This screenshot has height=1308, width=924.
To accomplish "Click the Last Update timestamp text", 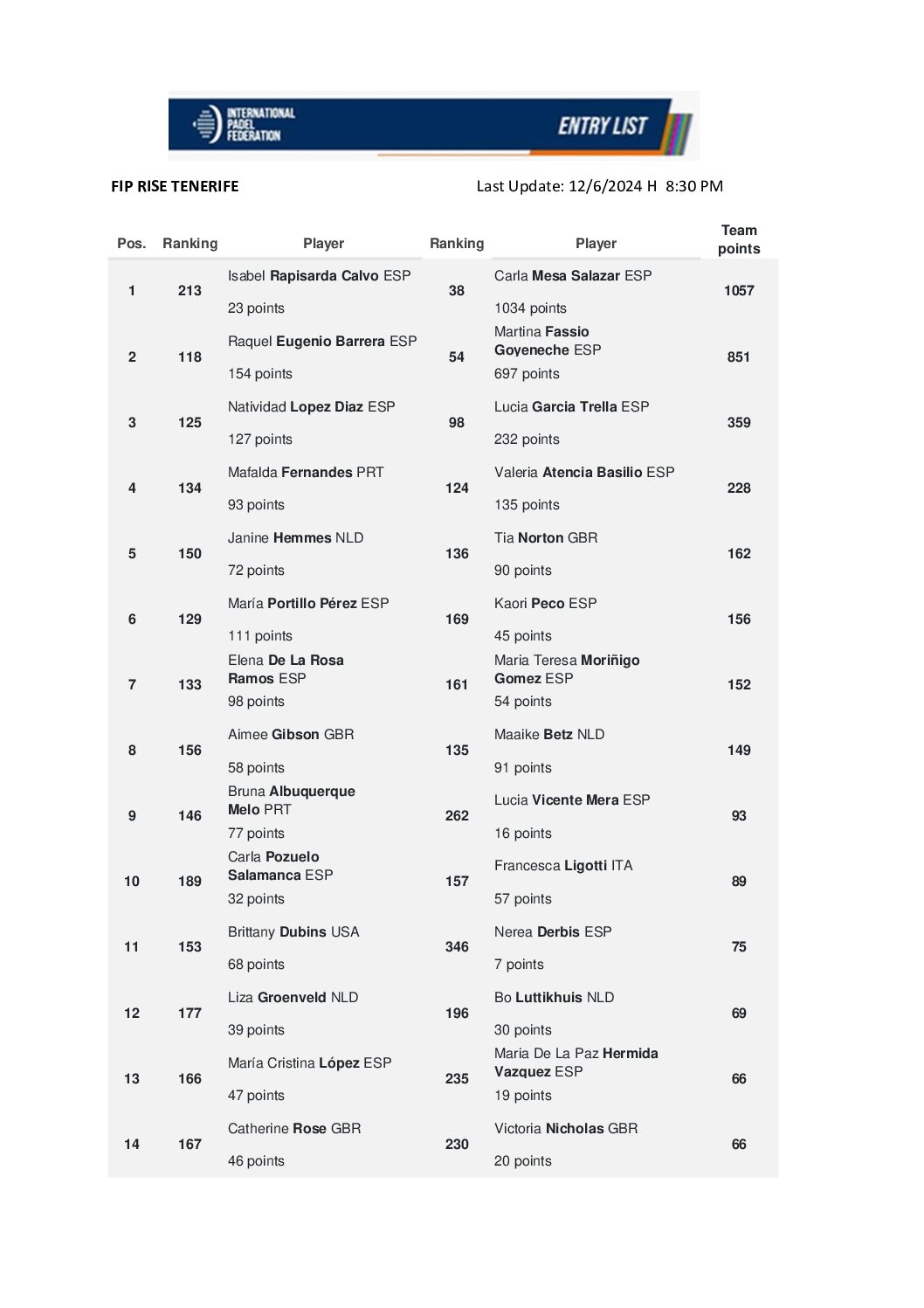I will (x=599, y=186).
